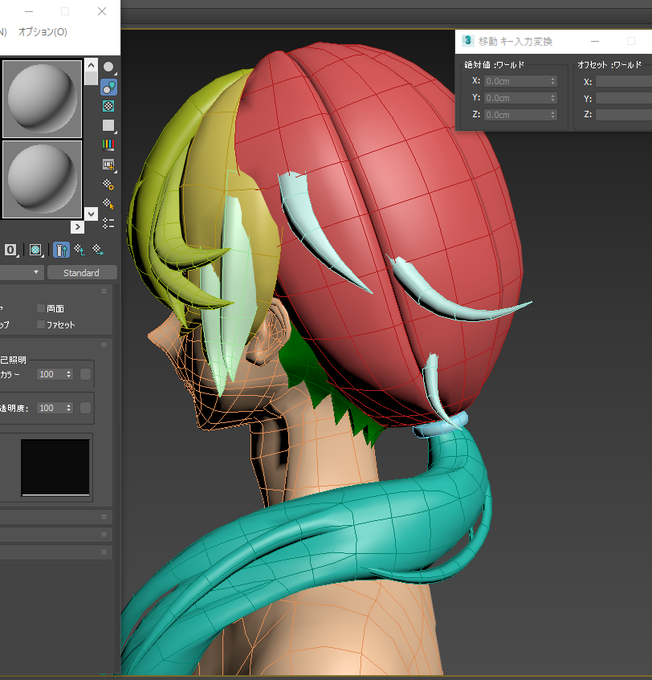
Task: Click the Make Preview icon
Action: 108,165
